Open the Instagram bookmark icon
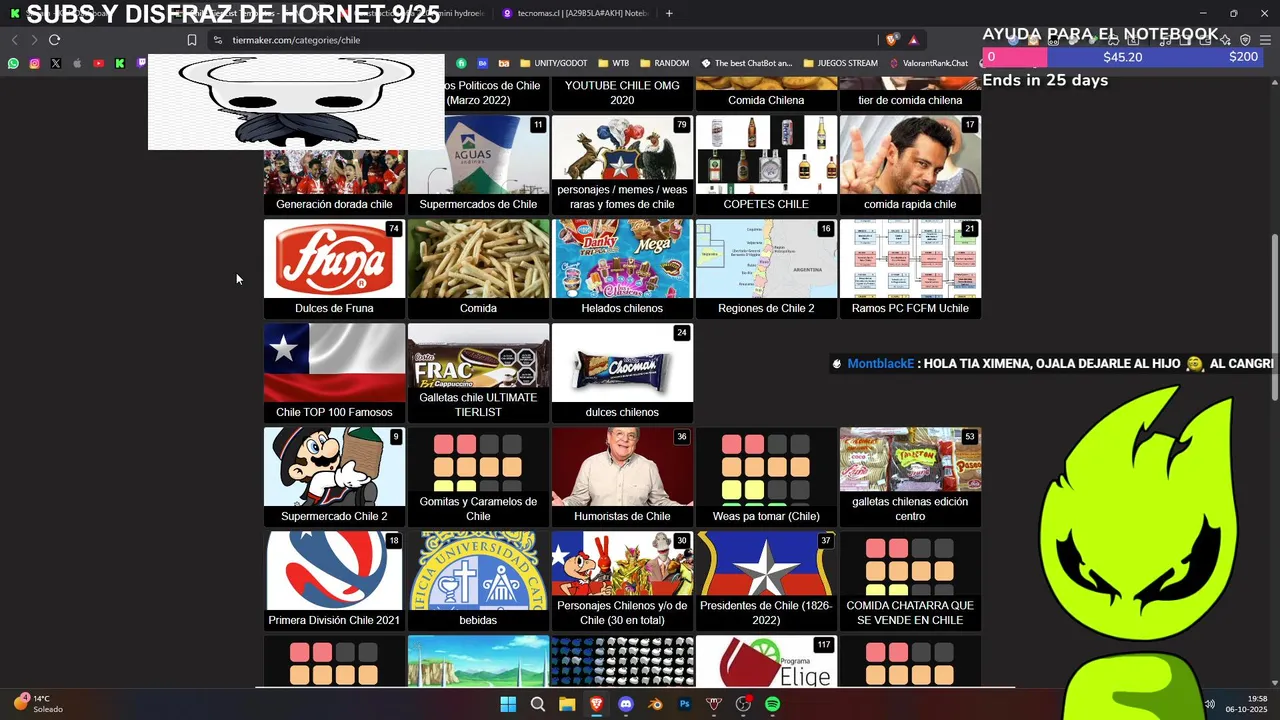 click(34, 63)
